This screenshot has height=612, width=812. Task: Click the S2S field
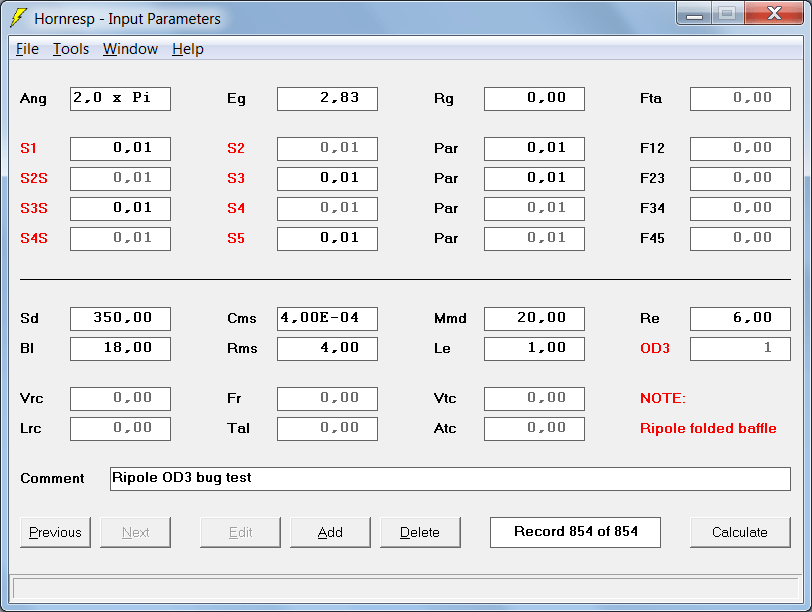(x=120, y=179)
